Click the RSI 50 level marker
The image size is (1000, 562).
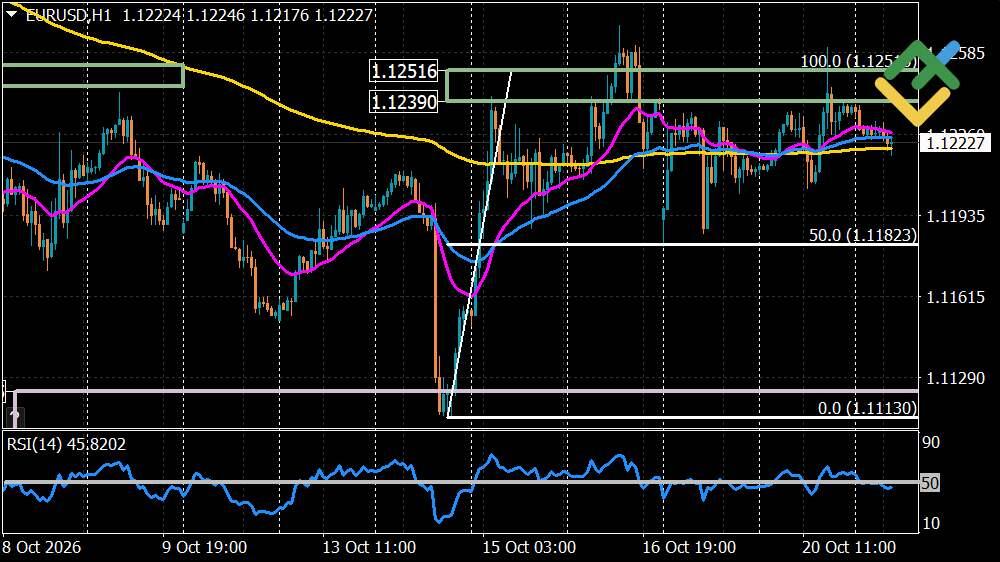coord(930,483)
